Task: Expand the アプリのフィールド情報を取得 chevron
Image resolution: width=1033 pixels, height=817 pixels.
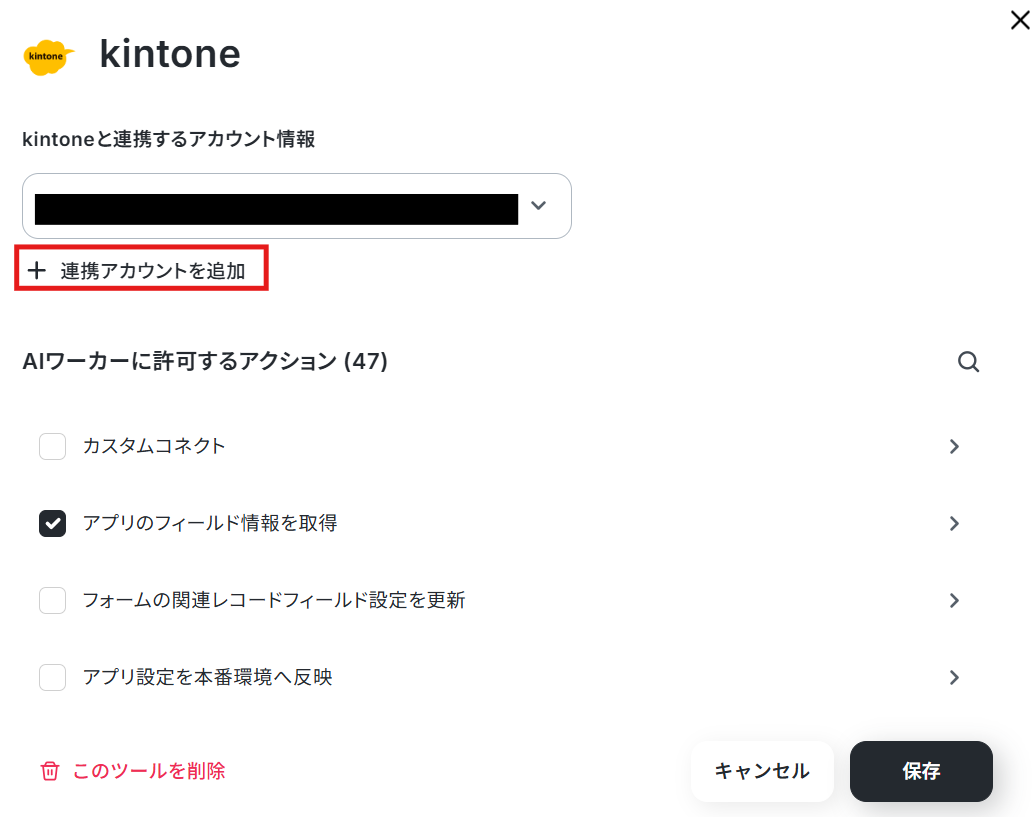Action: pos(954,524)
